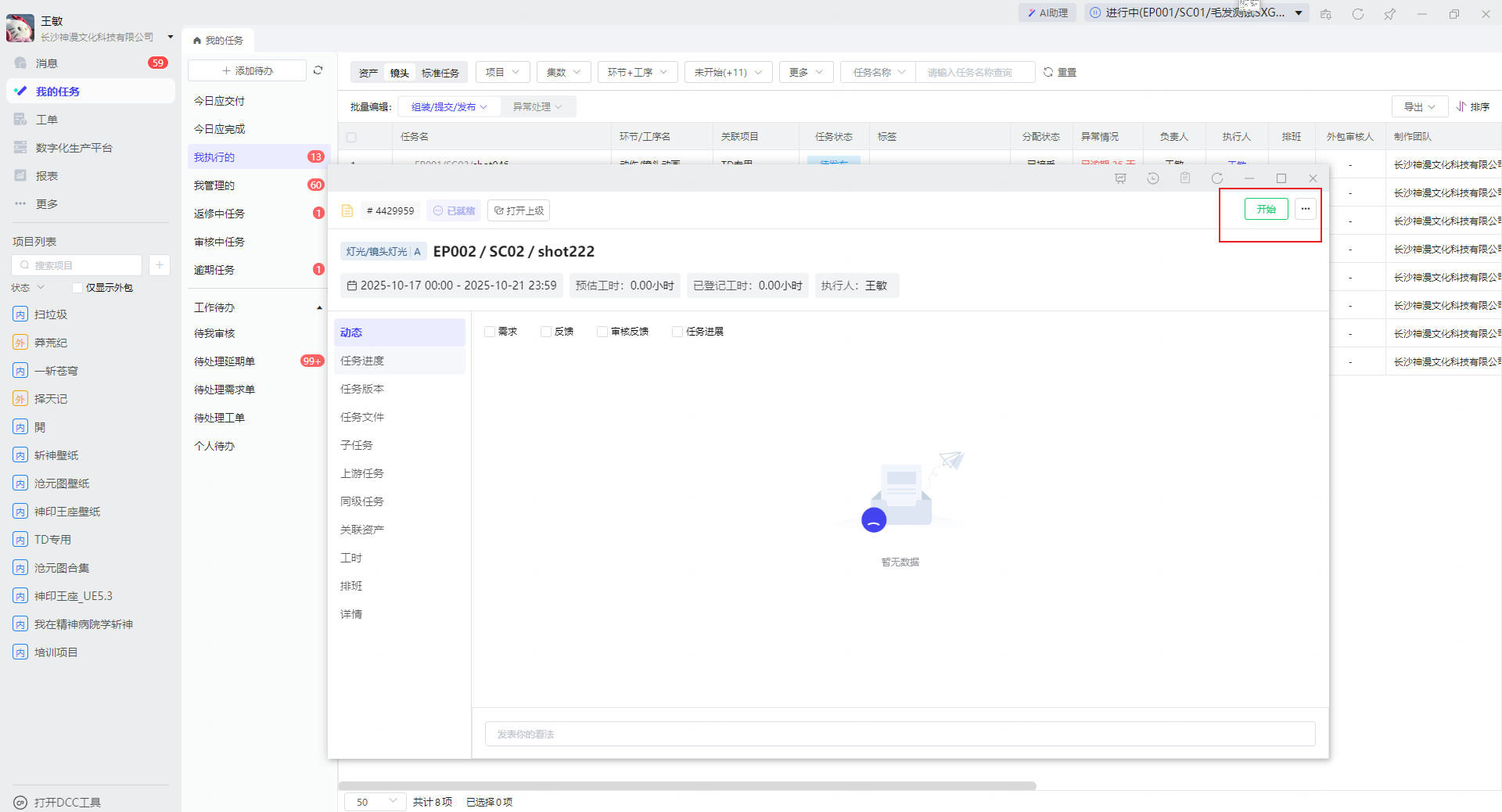Screen dimensions: 1502x812
Task: Click the history clock icon in task dialog
Action: [1153, 178]
